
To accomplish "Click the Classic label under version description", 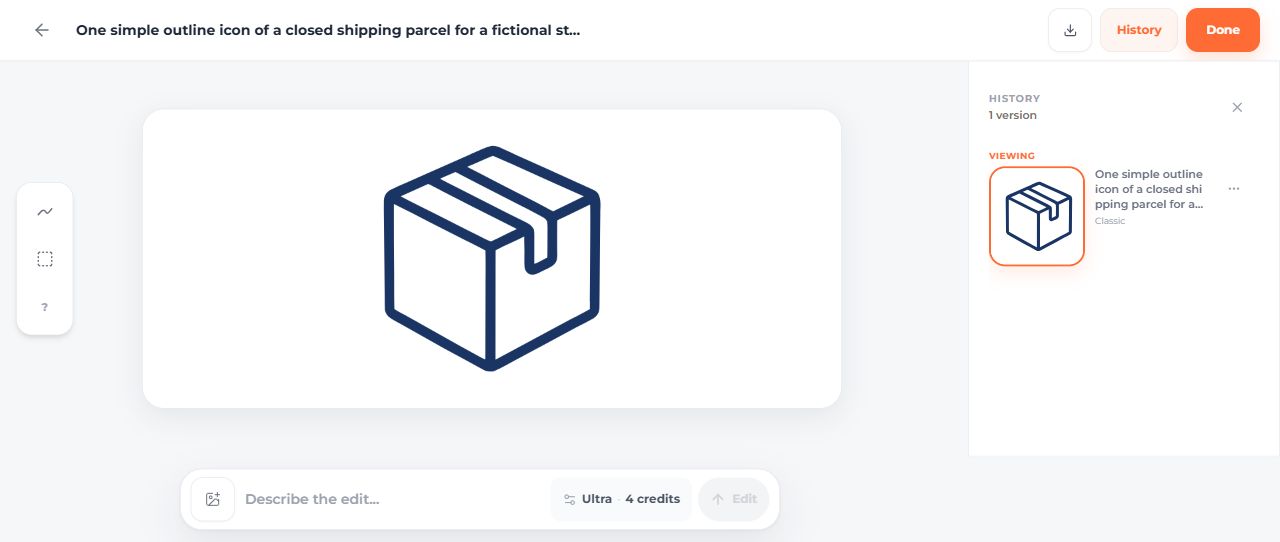I will (1110, 221).
